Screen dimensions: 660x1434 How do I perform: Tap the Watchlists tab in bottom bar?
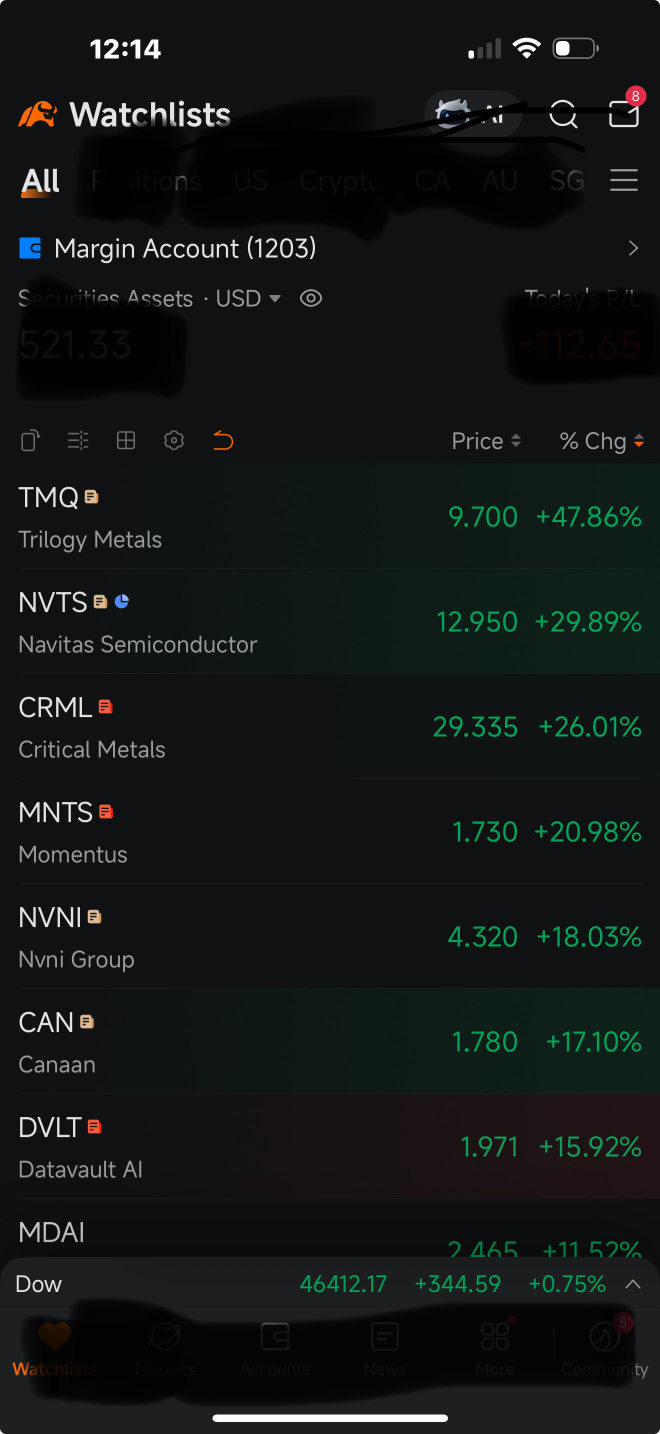click(x=55, y=1348)
